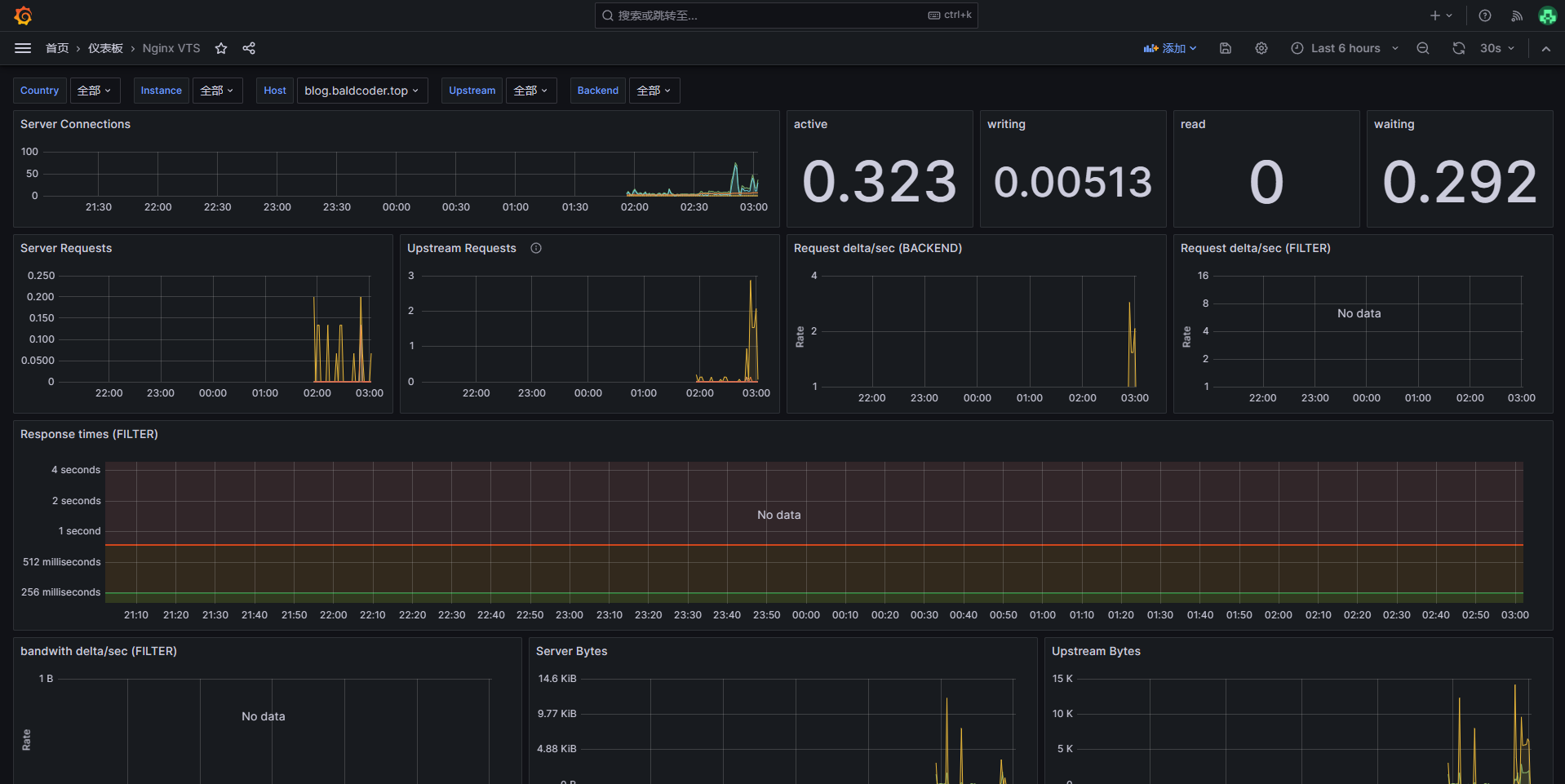Screen dimensions: 1565x784
Task: Refresh the dashboard data
Action: (1458, 48)
